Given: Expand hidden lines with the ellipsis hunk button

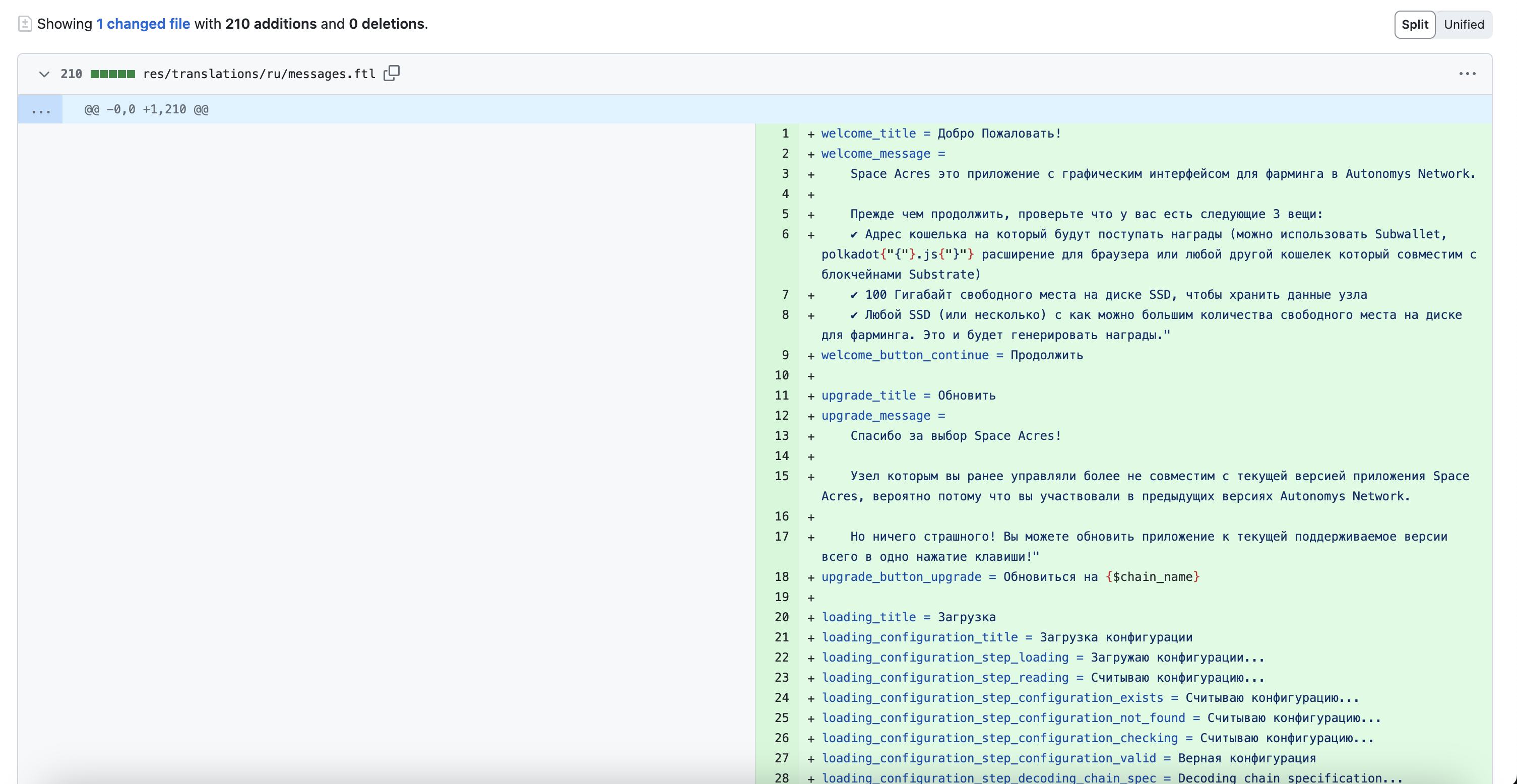Looking at the screenshot, I should click(x=40, y=109).
